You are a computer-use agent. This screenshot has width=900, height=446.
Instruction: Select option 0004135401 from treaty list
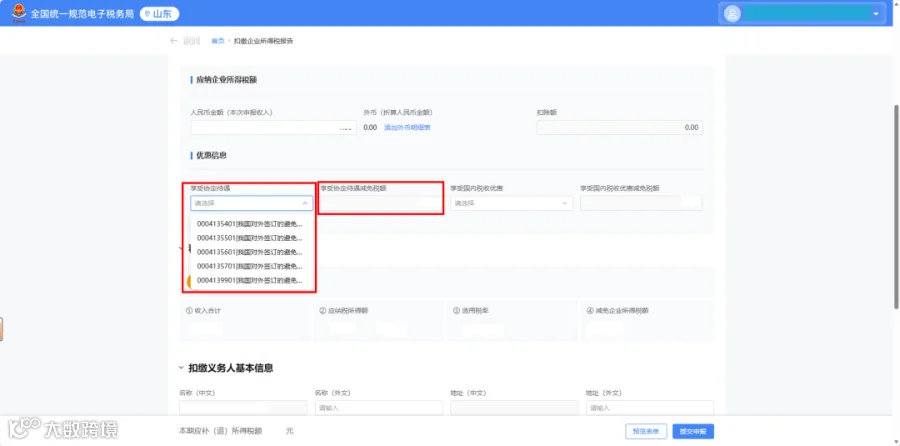pyautogui.click(x=251, y=224)
